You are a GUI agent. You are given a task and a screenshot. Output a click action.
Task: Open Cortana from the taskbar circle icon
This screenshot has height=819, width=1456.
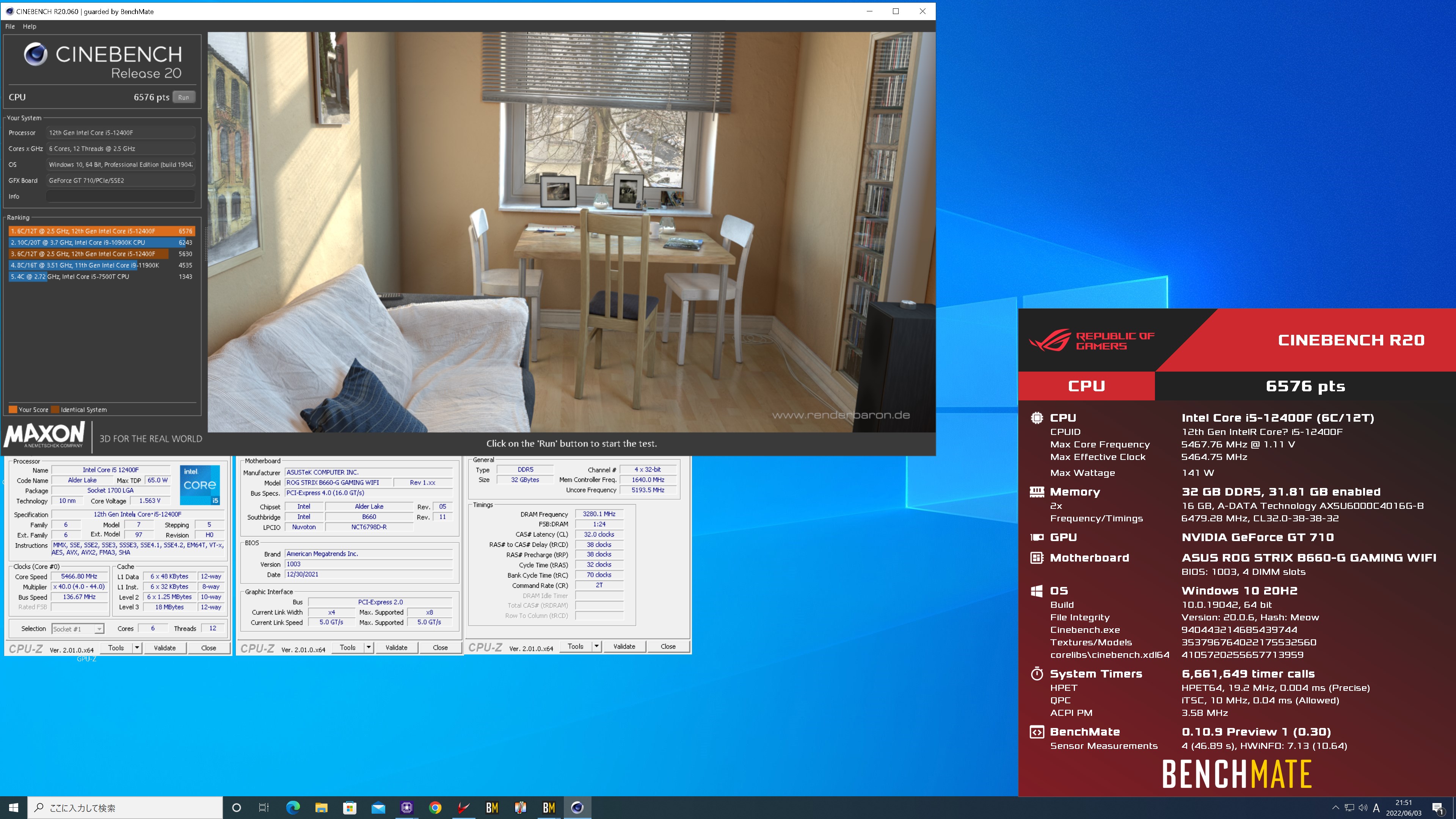click(236, 808)
